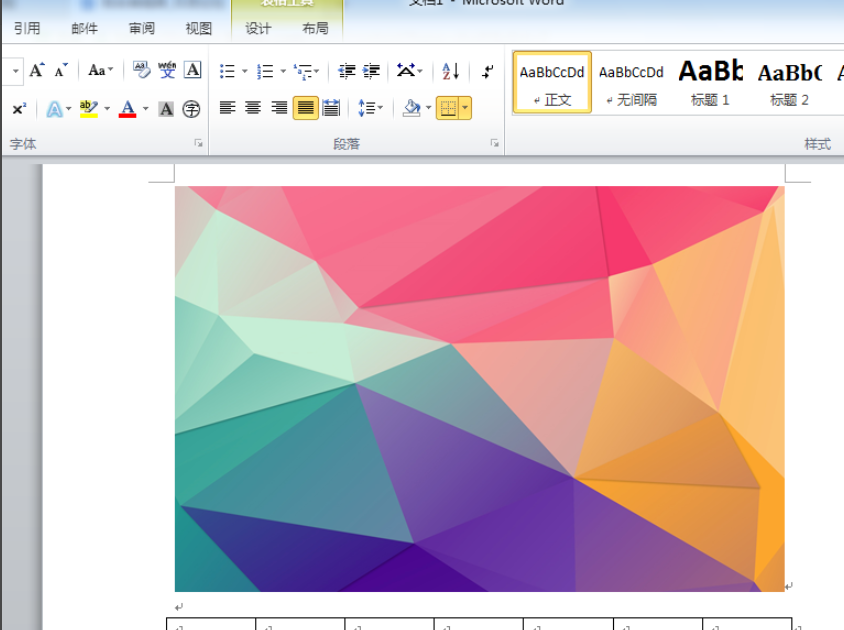This screenshot has height=630, width=844.
Task: Click the Grow Font icon
Action: point(37,71)
